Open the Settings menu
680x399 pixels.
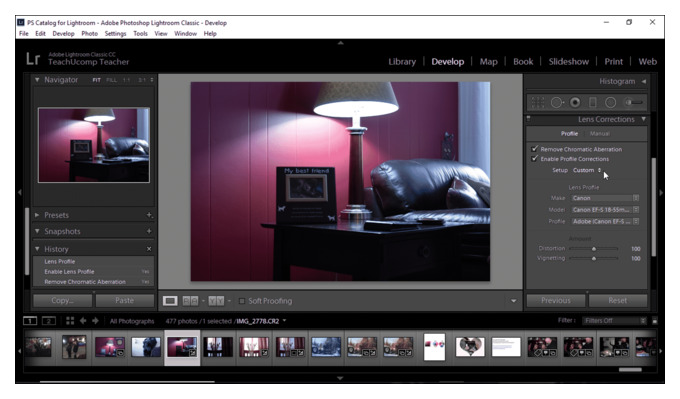click(115, 33)
